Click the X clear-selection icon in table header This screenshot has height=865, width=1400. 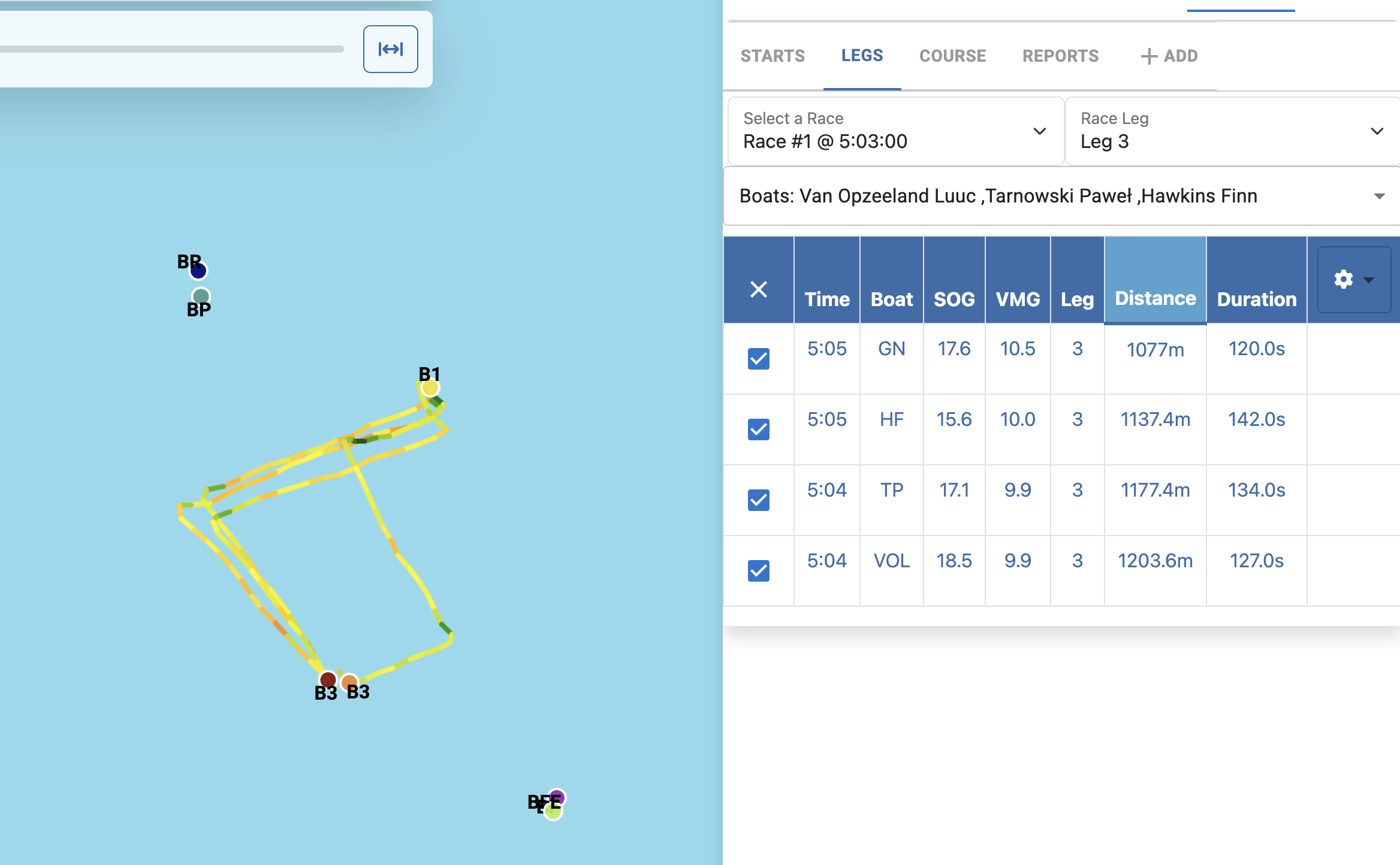(x=758, y=290)
